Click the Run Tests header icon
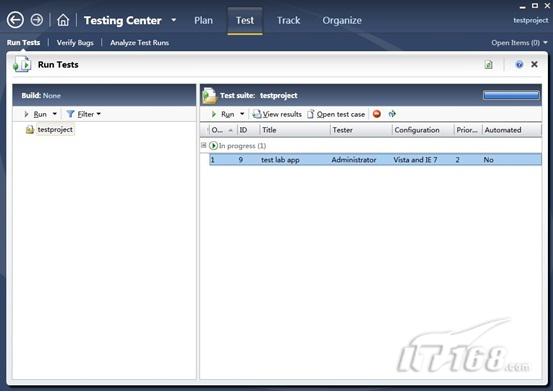 (x=22, y=65)
